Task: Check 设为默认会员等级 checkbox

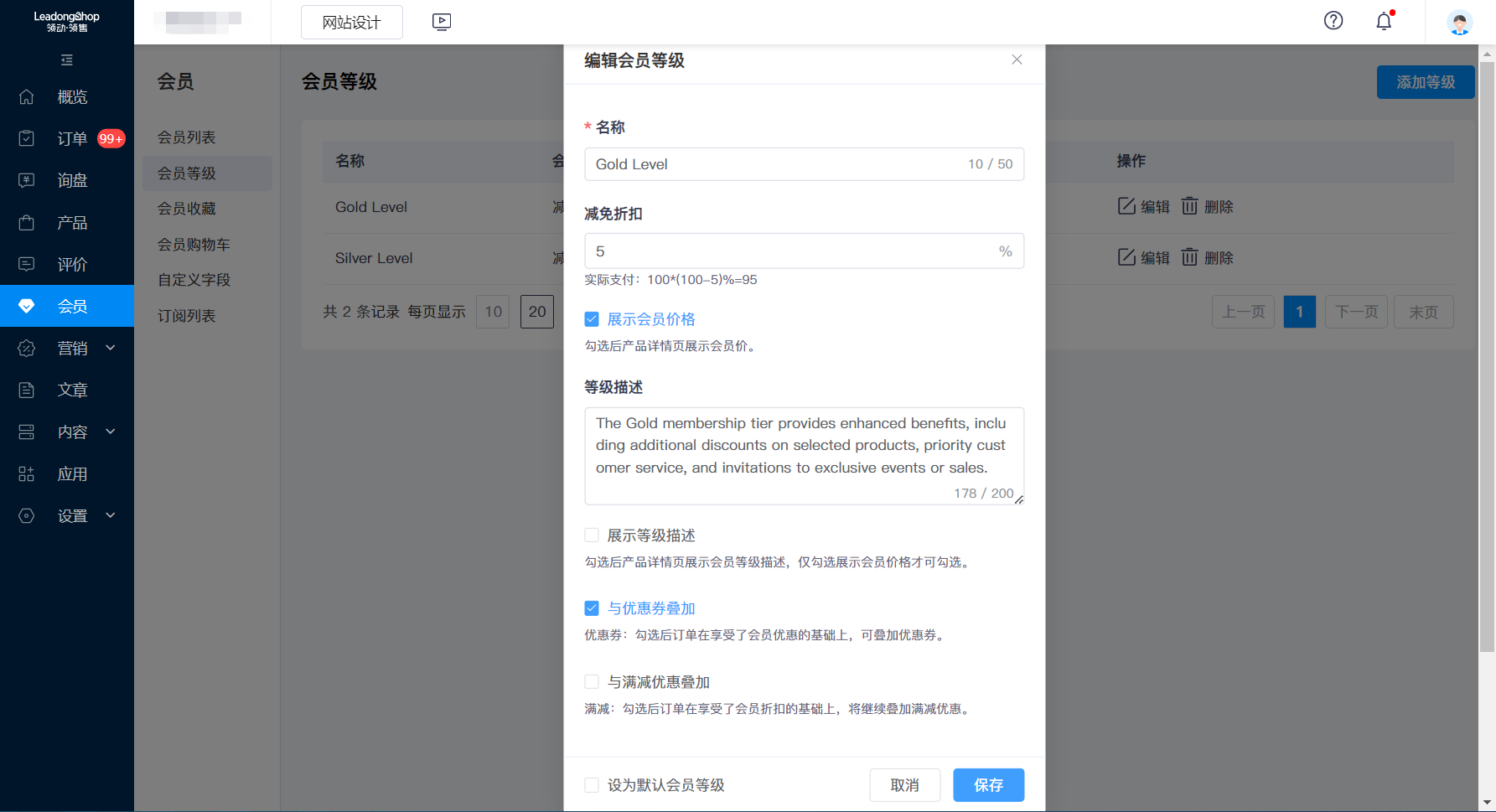Action: pyautogui.click(x=592, y=785)
